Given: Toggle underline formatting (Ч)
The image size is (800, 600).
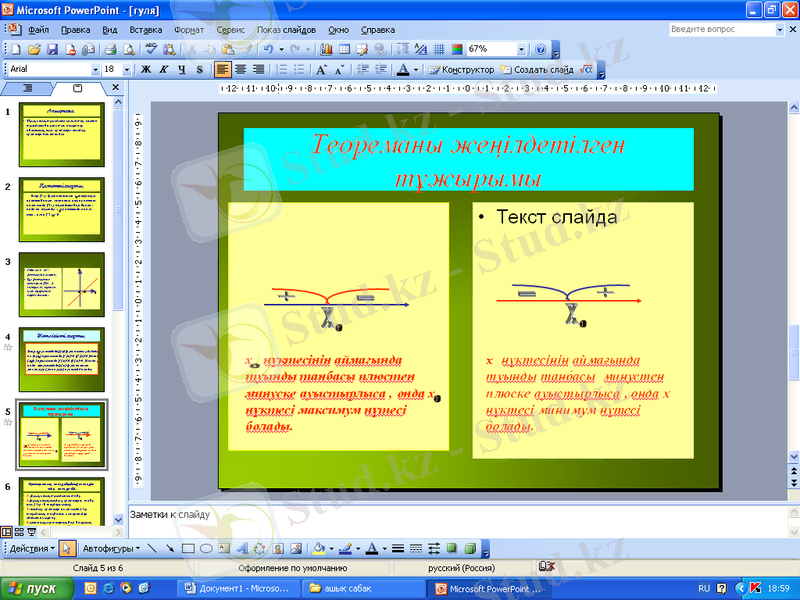Looking at the screenshot, I should 181,70.
